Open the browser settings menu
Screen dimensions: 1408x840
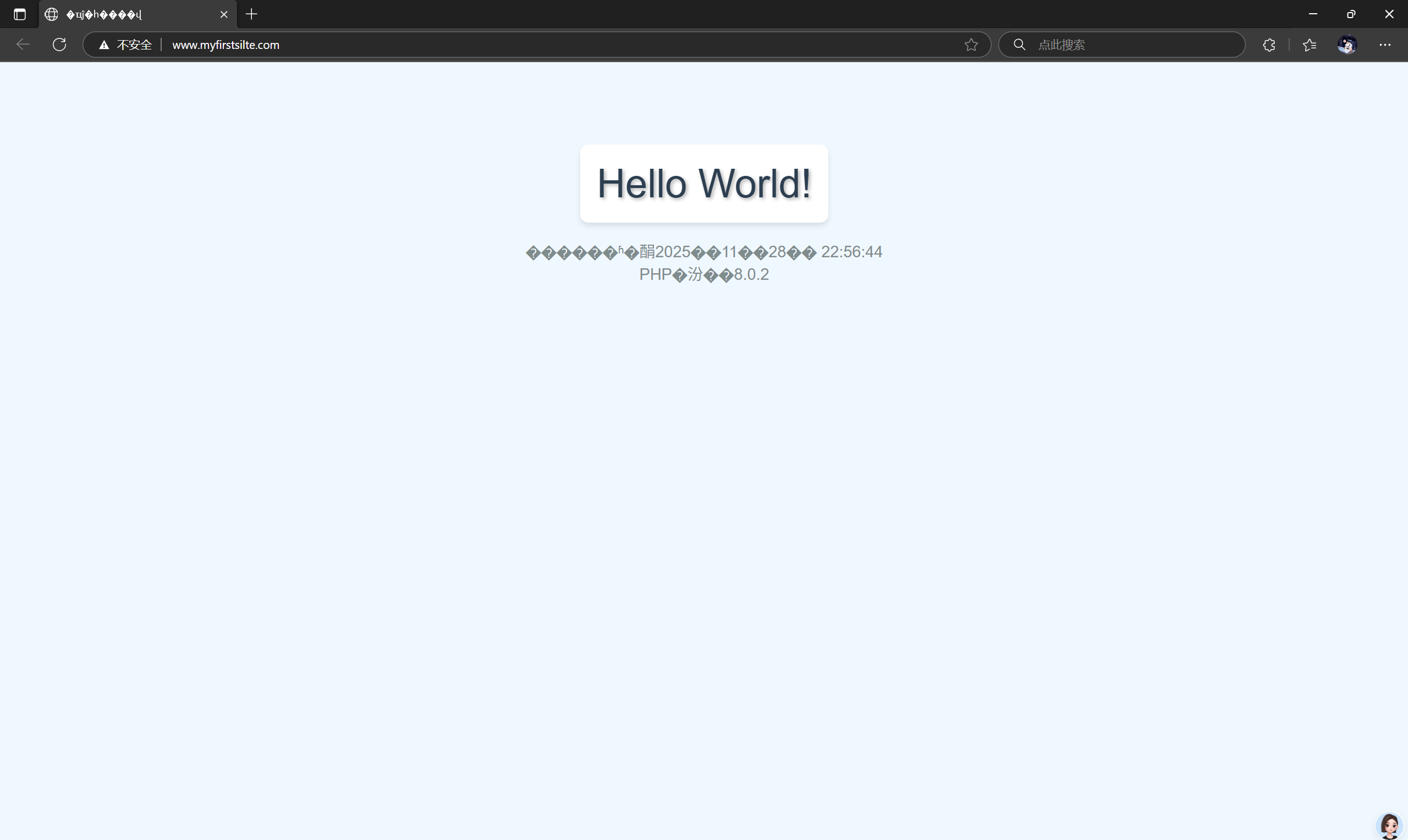(x=1385, y=44)
